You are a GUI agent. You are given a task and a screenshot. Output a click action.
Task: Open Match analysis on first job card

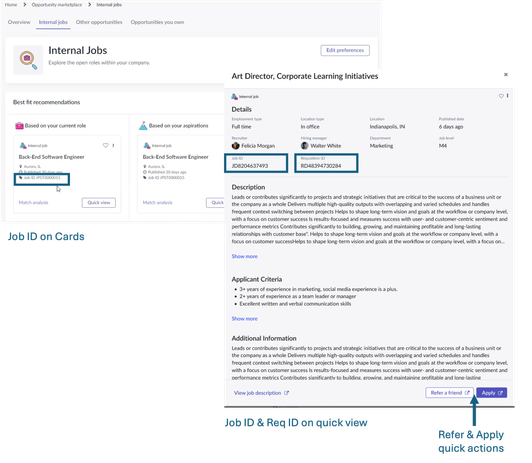[x=33, y=202]
